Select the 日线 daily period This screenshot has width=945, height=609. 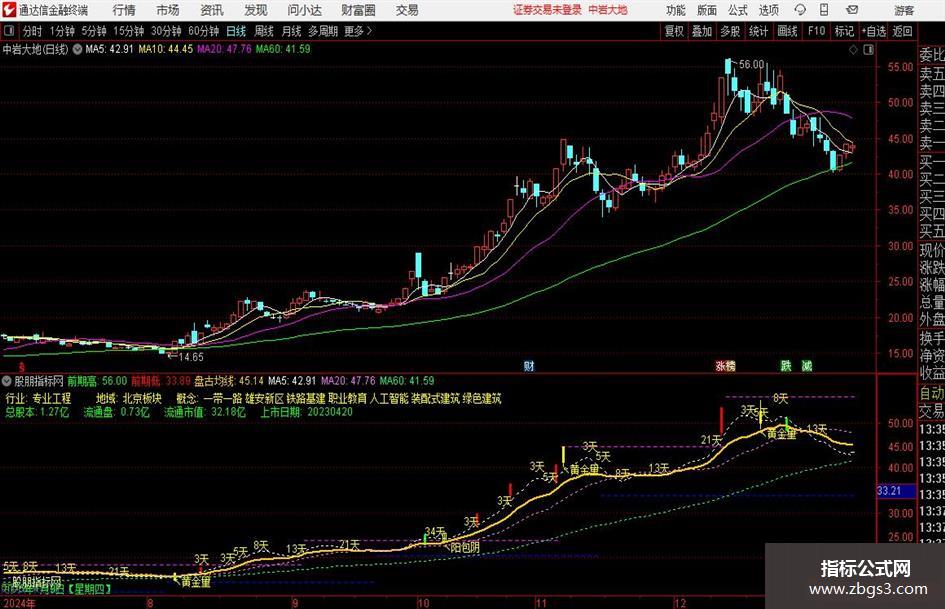236,31
